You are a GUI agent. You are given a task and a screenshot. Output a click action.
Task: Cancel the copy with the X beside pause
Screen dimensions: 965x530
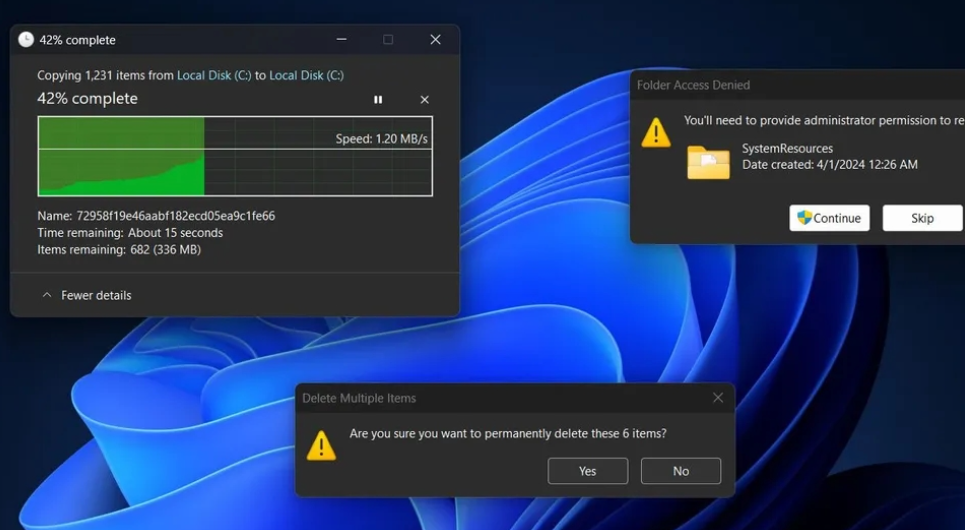424,100
